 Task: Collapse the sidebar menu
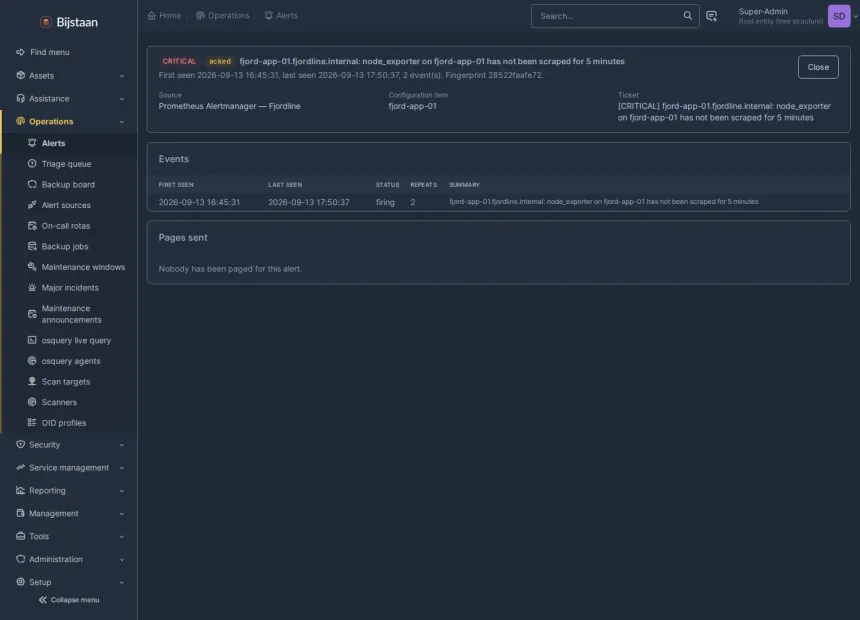tap(69, 600)
